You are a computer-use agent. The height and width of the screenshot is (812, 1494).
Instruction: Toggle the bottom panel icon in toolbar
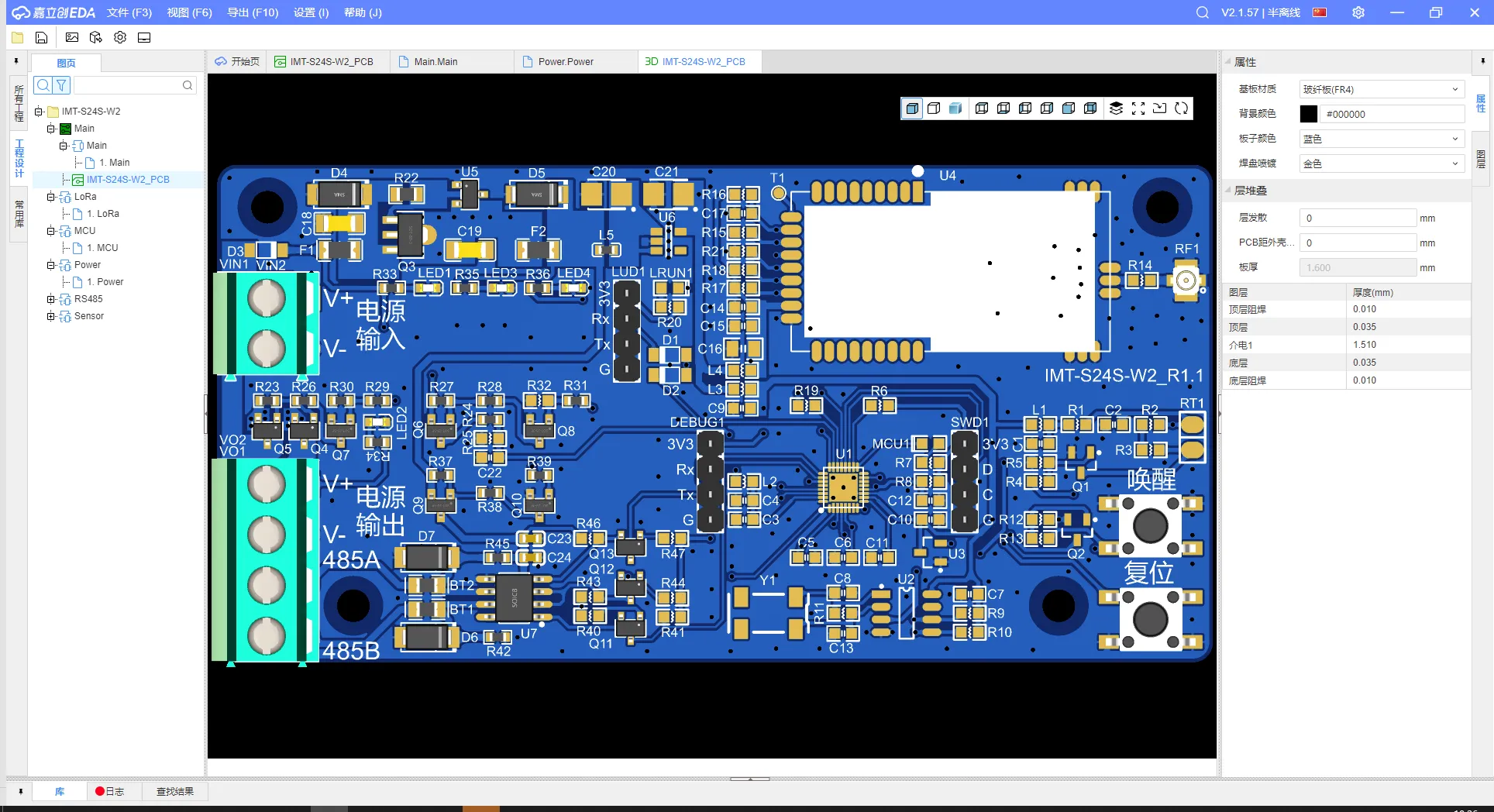[x=144, y=37]
